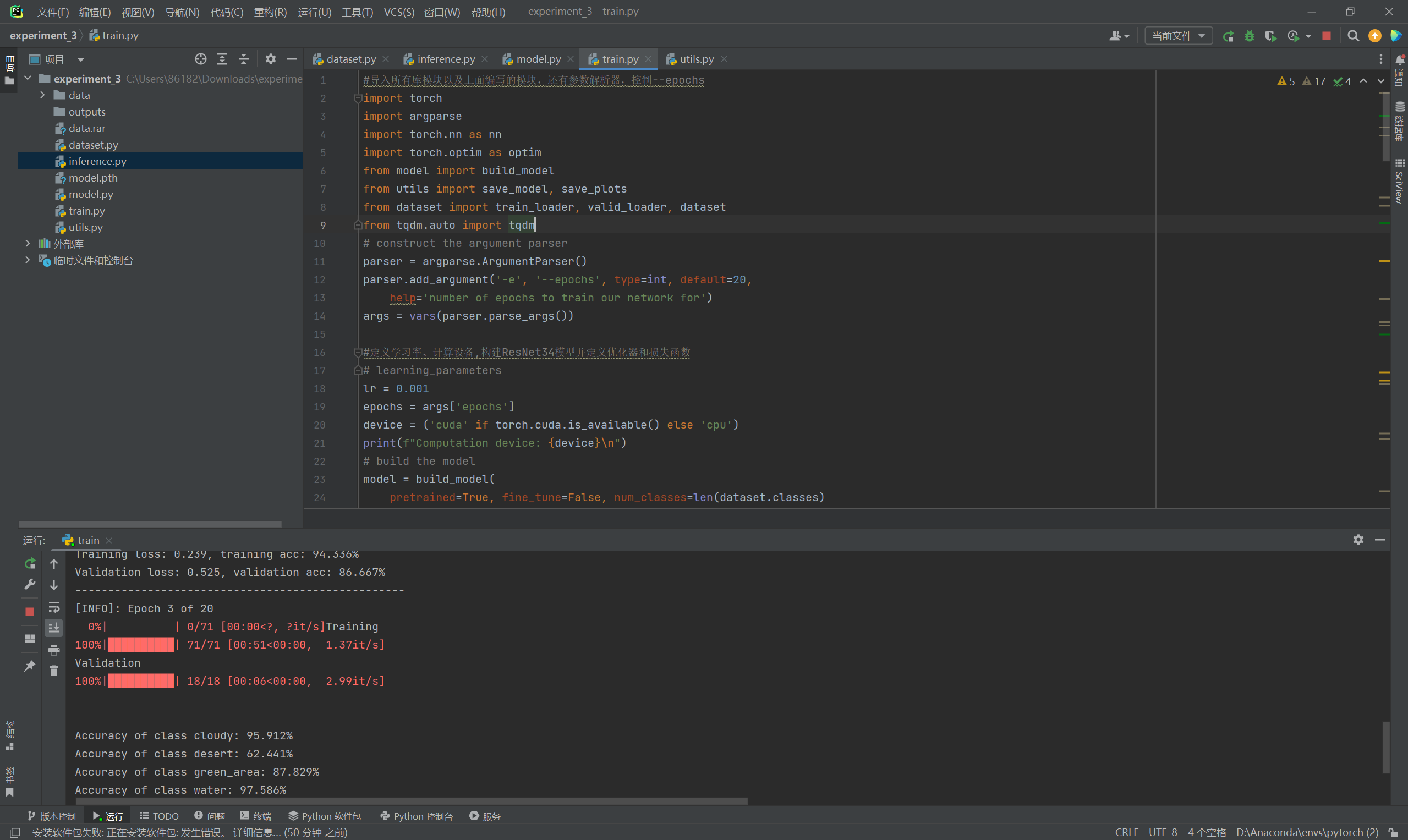Screen dimensions: 1408x840
Task: Switch to the model.py editor tab
Action: [538, 59]
